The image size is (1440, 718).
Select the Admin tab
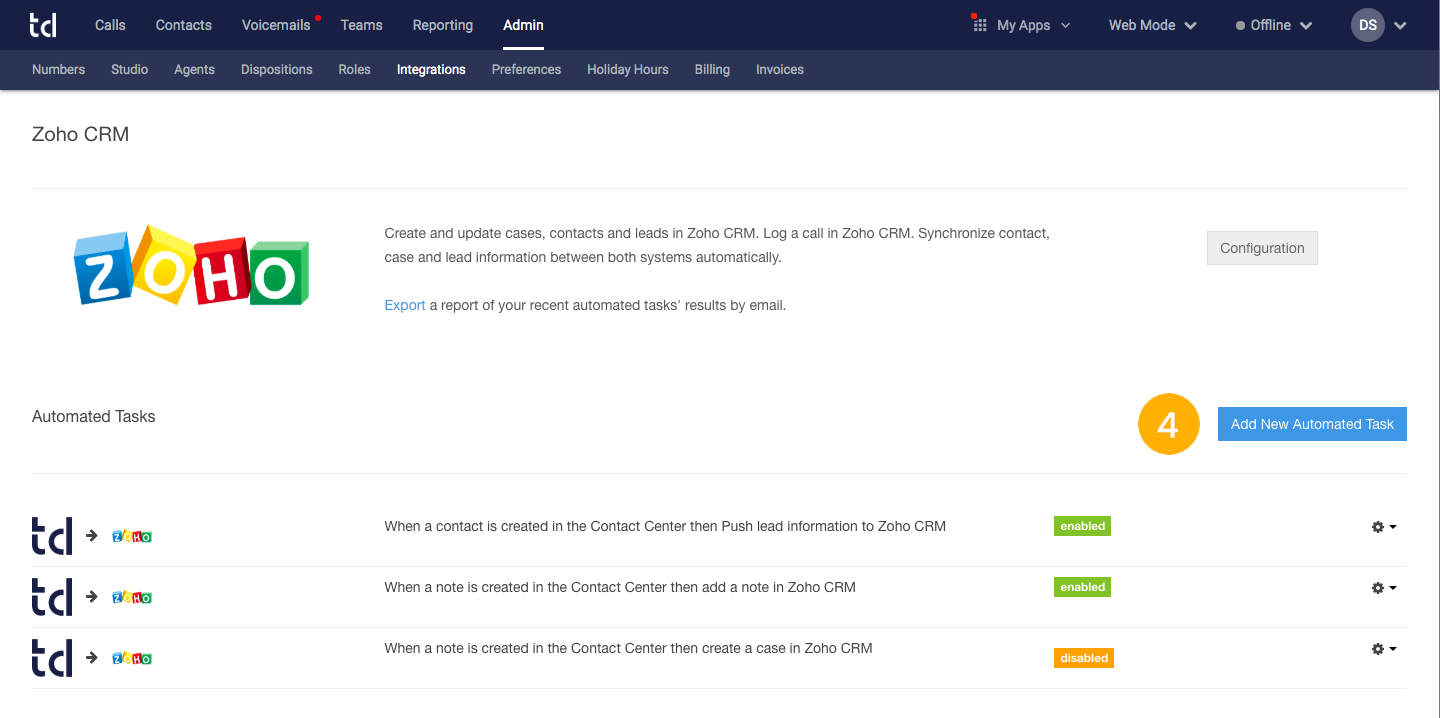(x=523, y=25)
